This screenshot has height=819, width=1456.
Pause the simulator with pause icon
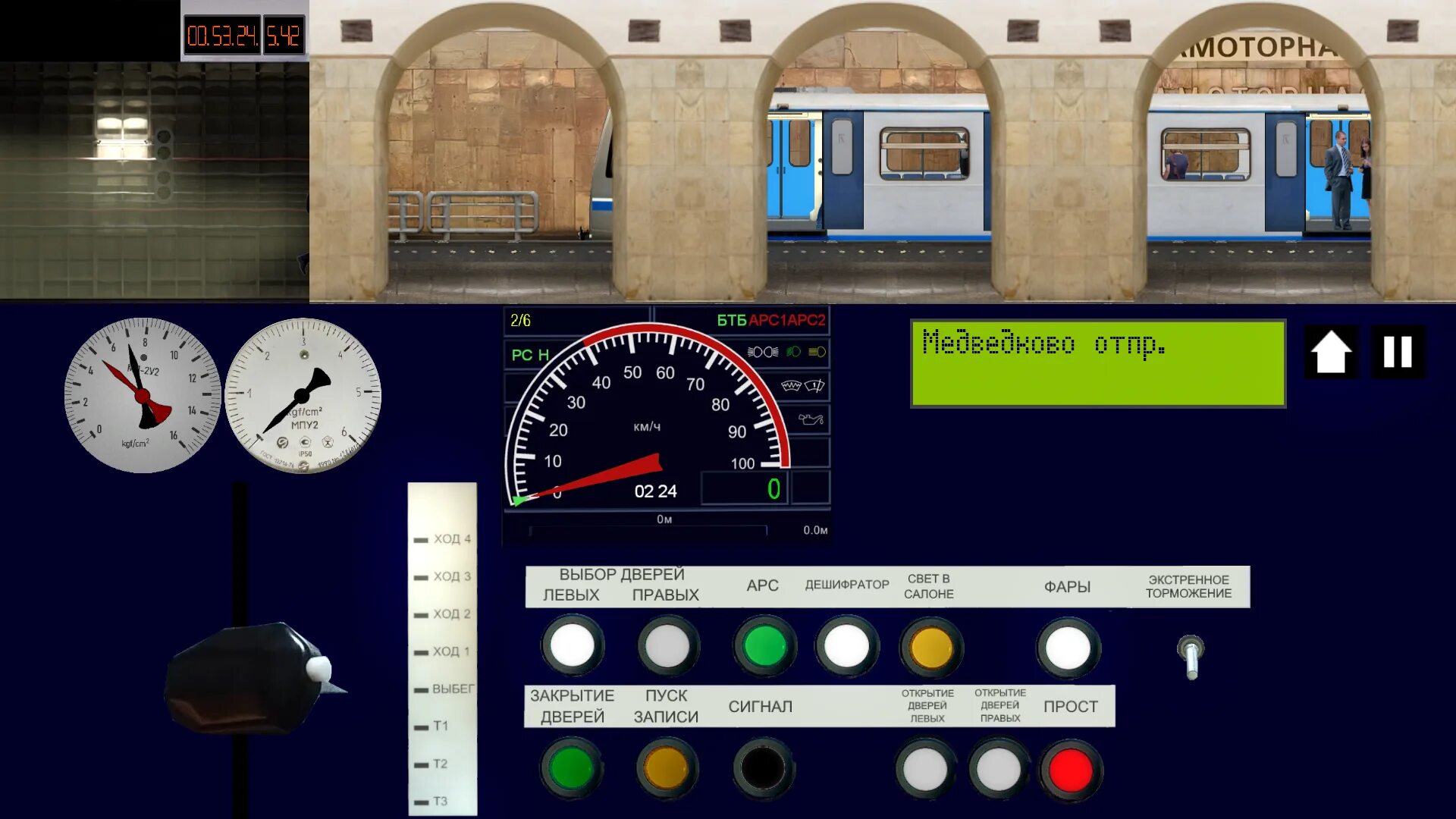[1398, 353]
